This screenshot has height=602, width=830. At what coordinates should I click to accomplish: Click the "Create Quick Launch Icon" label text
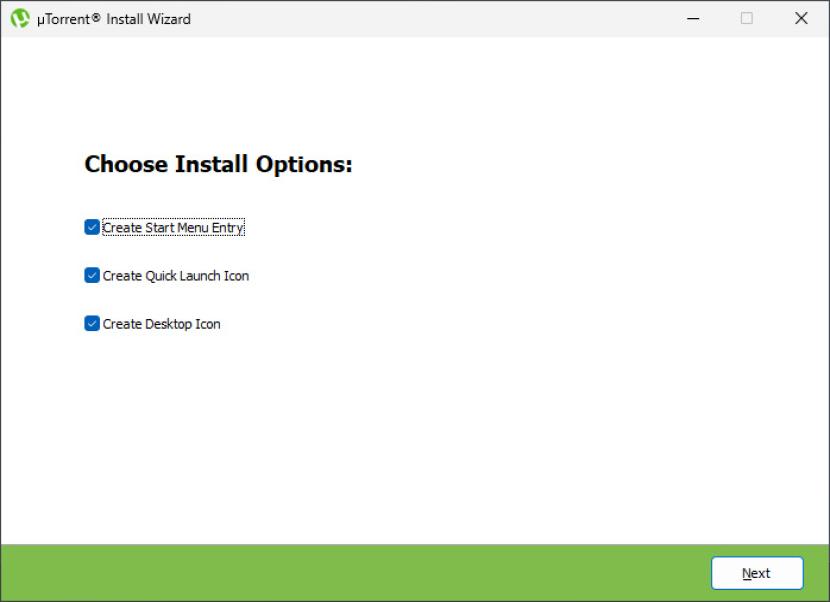click(x=176, y=276)
